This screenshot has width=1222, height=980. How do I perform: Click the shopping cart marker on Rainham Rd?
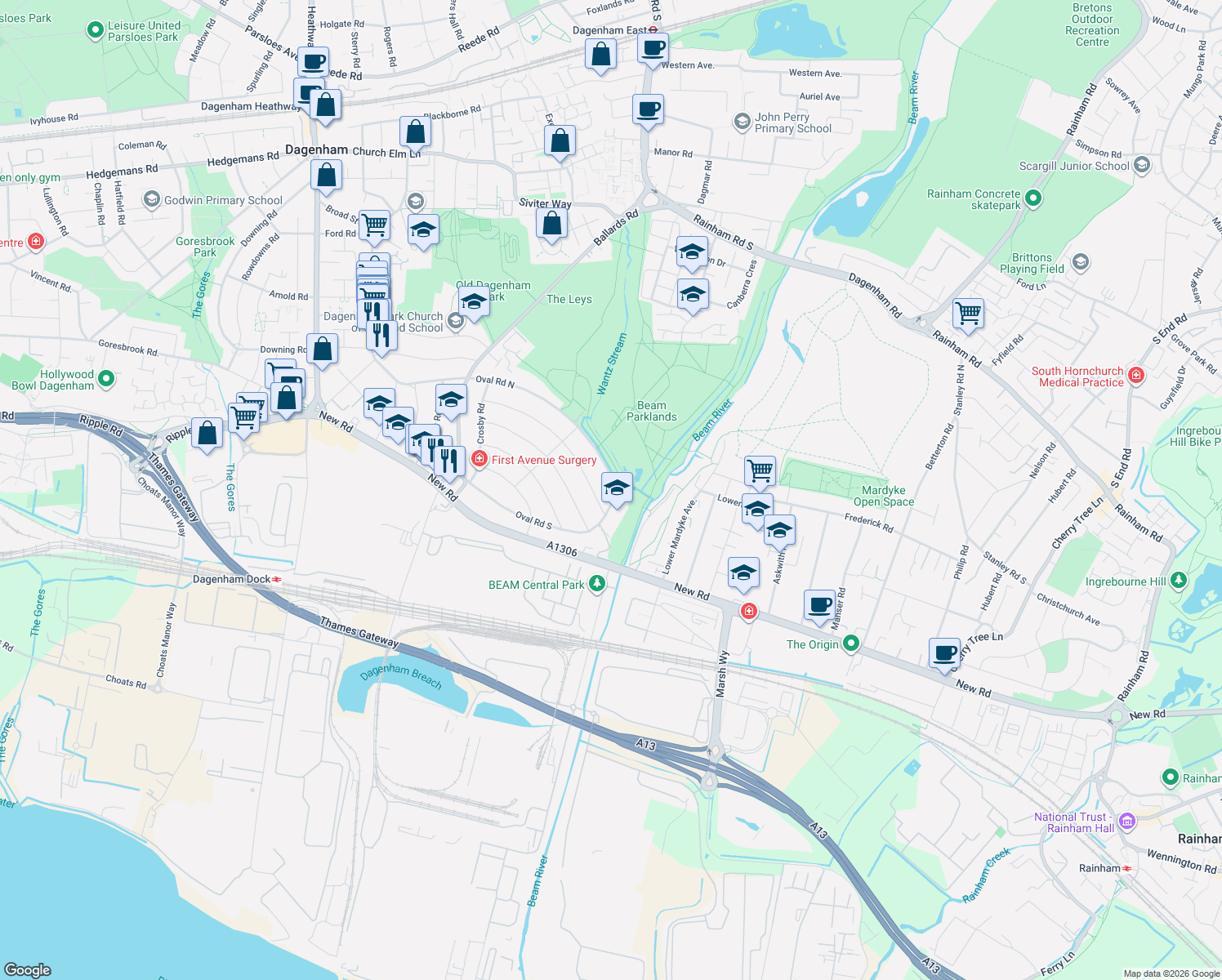pyautogui.click(x=968, y=314)
